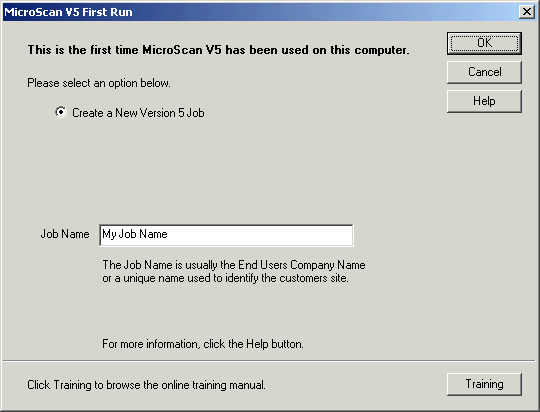This screenshot has height=412, width=540.
Task: Select the Create a New Version 5 Job radio button
Action: pyautogui.click(x=61, y=112)
